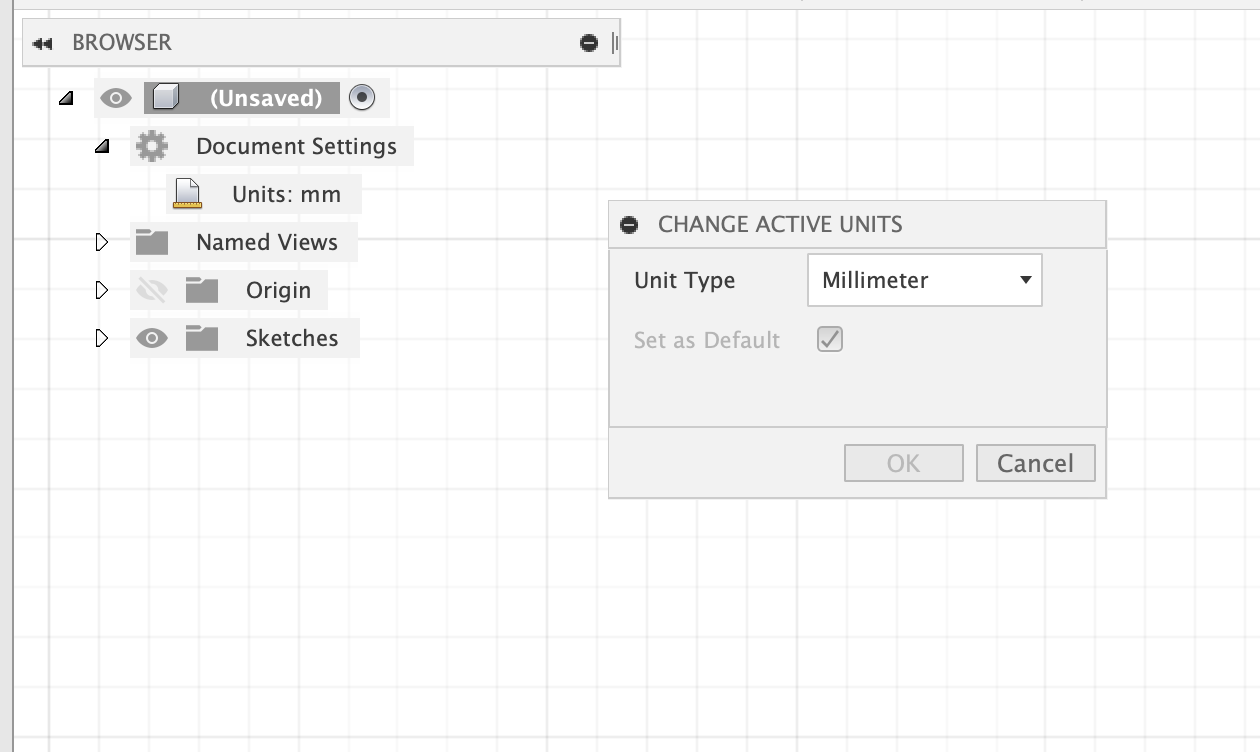The height and width of the screenshot is (752, 1260).
Task: Click the Origin folder icon
Action: (x=202, y=290)
